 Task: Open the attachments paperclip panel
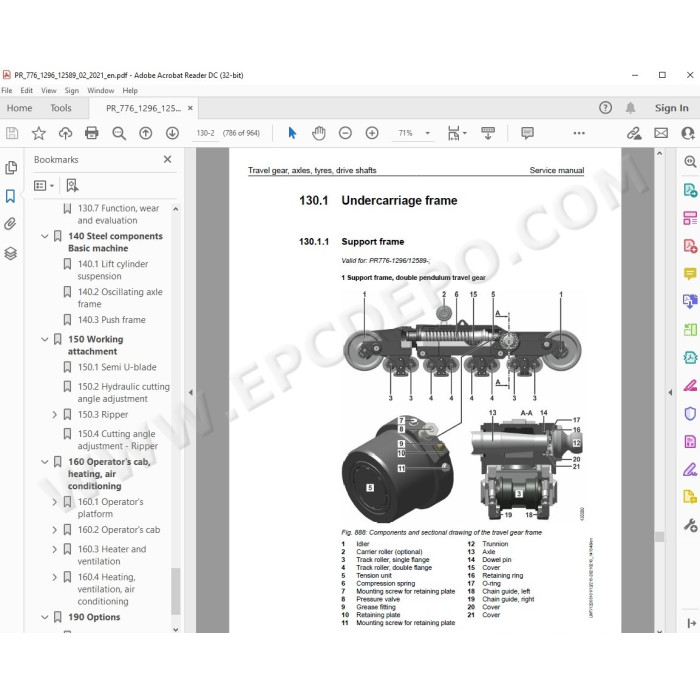(x=10, y=224)
